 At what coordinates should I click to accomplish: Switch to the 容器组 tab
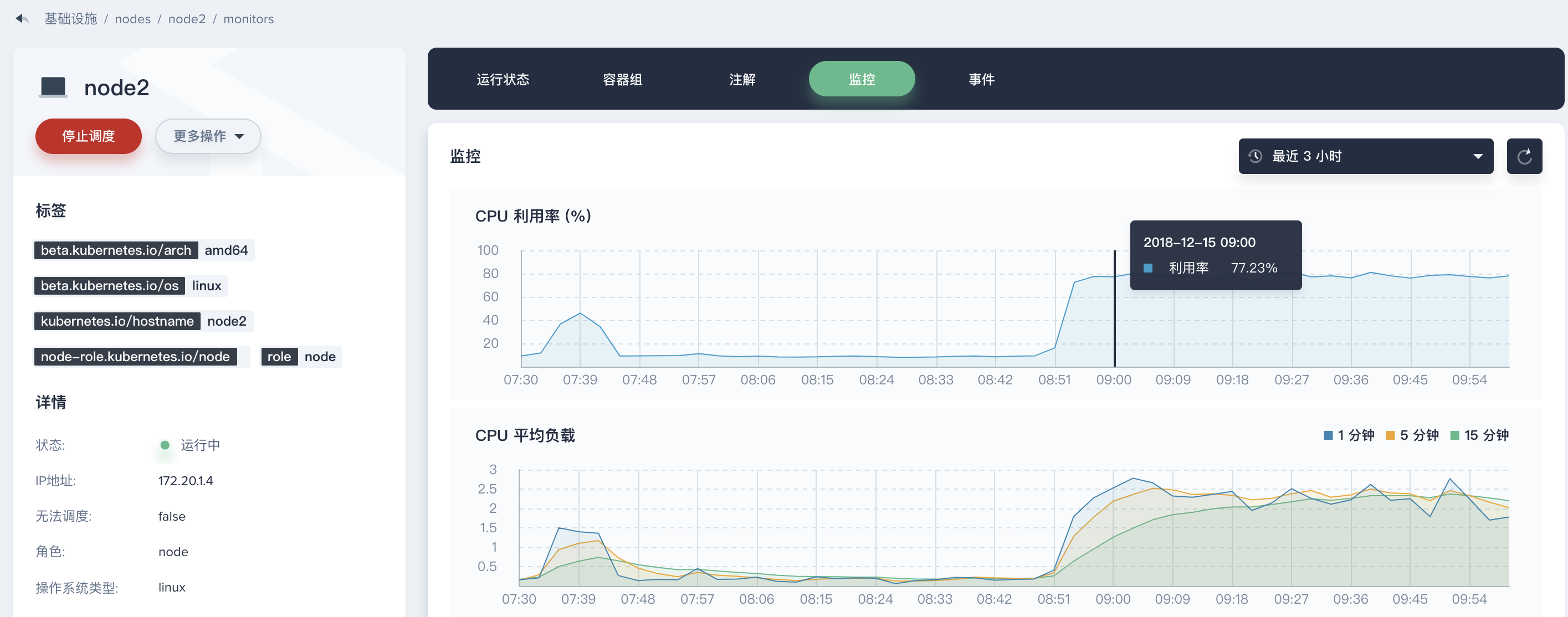tap(622, 79)
